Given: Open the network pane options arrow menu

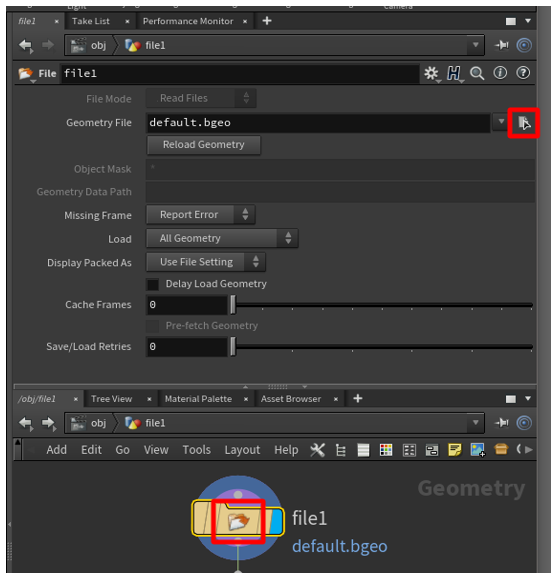Looking at the screenshot, I should 528,398.
